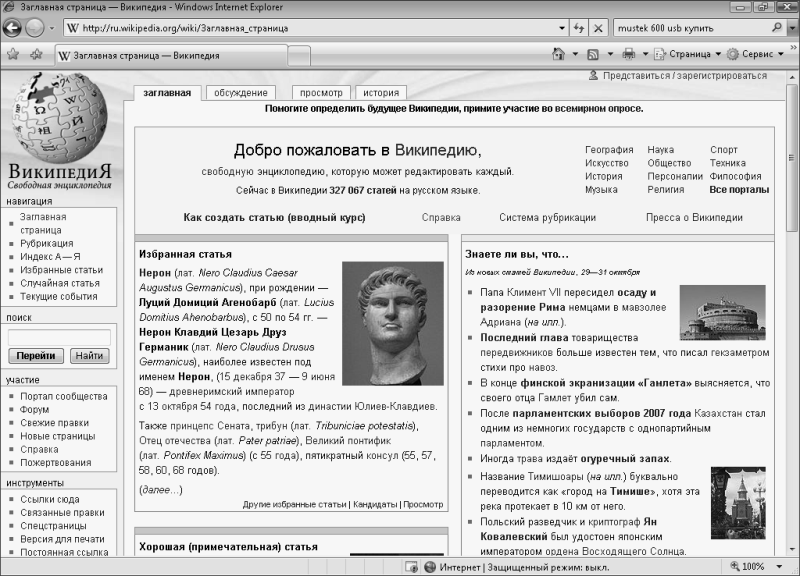This screenshot has height=576, width=800.
Task: Click the page scrollbar up arrow
Action: 792,77
